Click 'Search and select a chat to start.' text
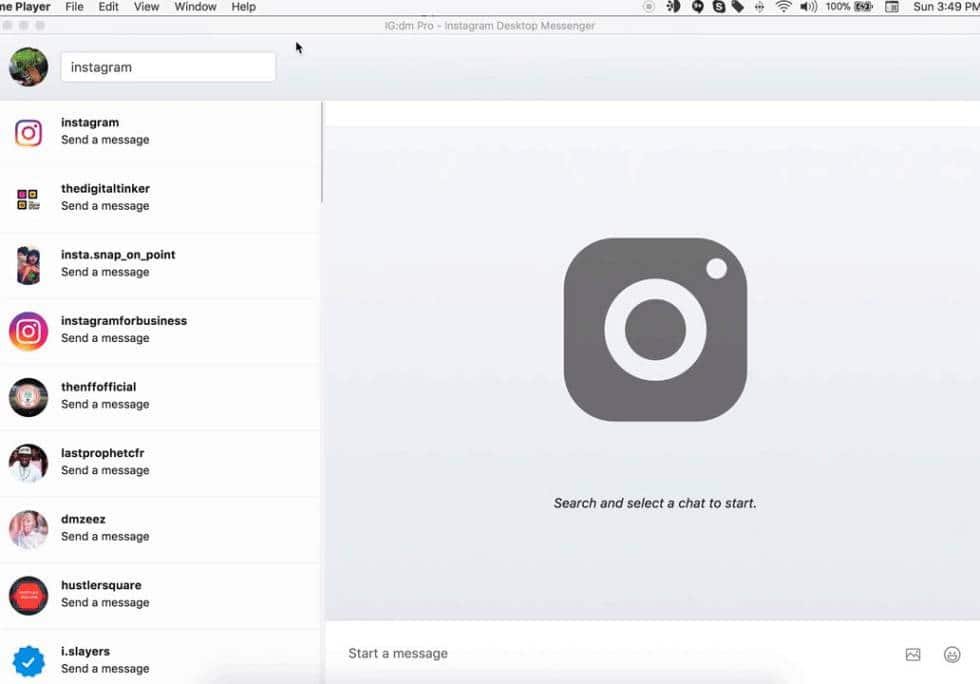This screenshot has height=684, width=980. 654,503
